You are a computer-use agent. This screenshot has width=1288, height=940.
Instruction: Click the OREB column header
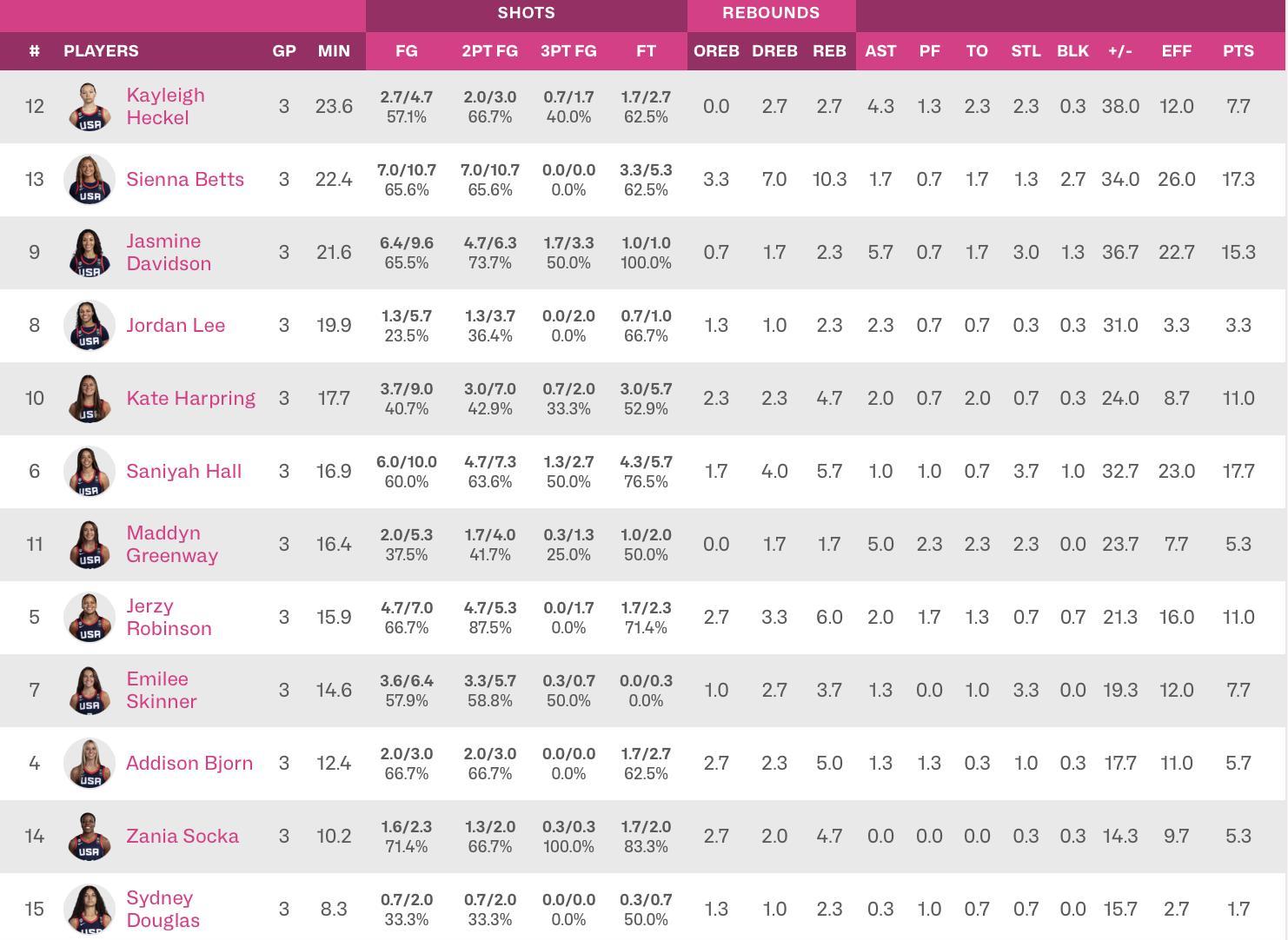[716, 50]
